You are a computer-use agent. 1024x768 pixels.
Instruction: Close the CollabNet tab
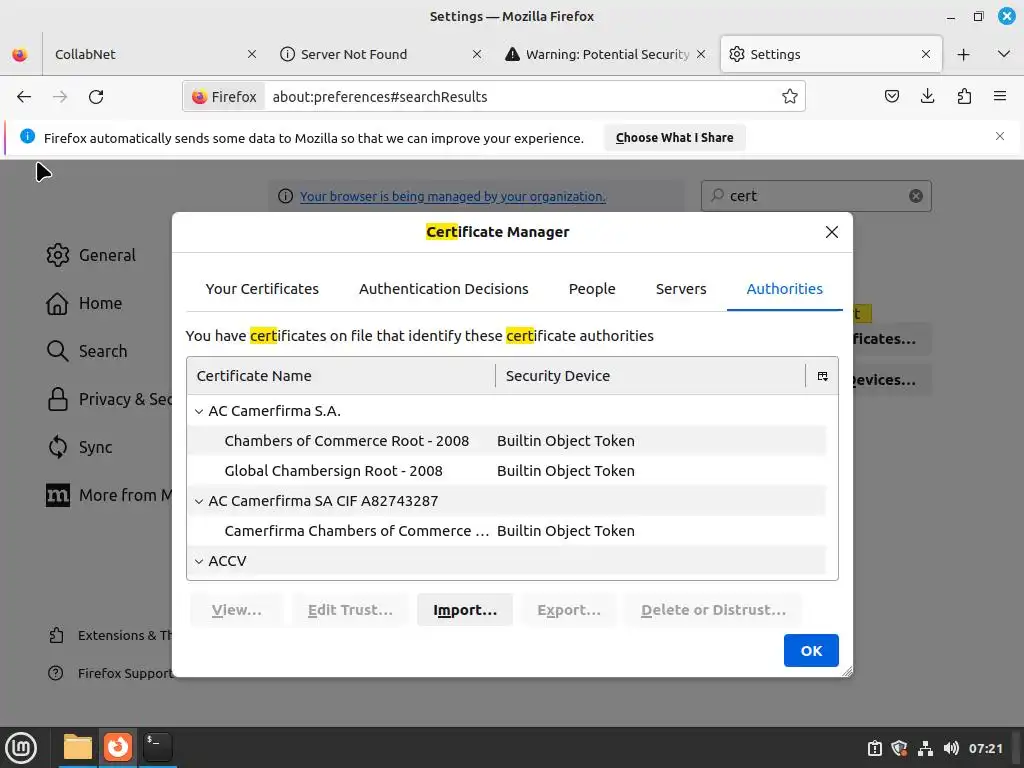(251, 54)
